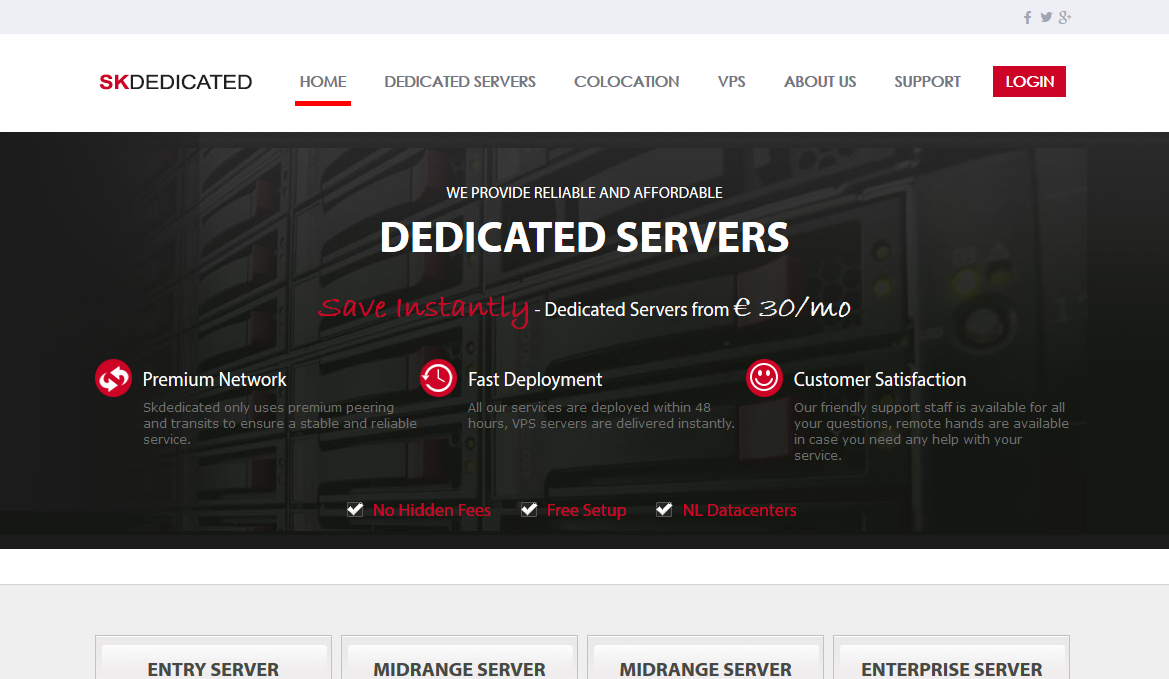Viewport: 1169px width, 679px height.
Task: Click the Fast Deployment clock icon
Action: (438, 378)
